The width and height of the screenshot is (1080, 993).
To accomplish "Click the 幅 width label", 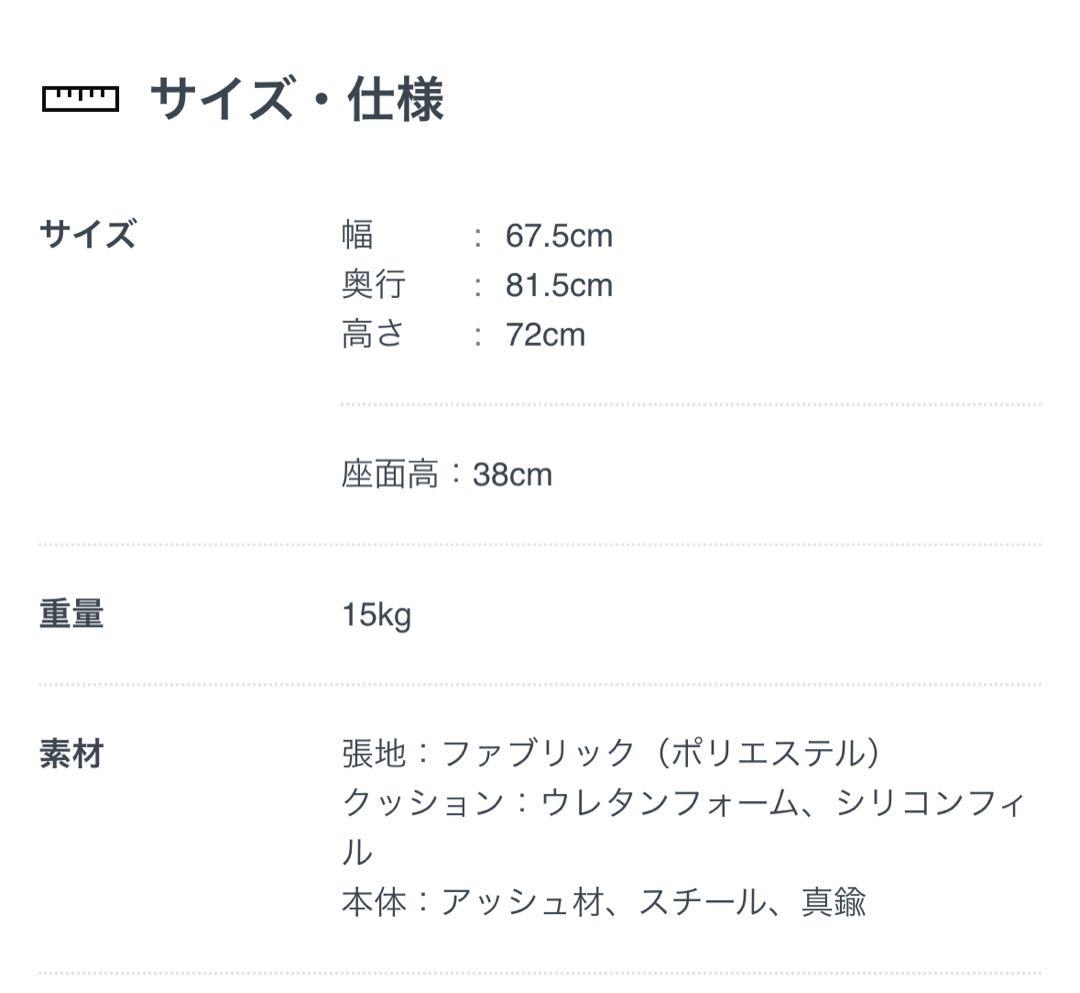I will click(x=357, y=236).
